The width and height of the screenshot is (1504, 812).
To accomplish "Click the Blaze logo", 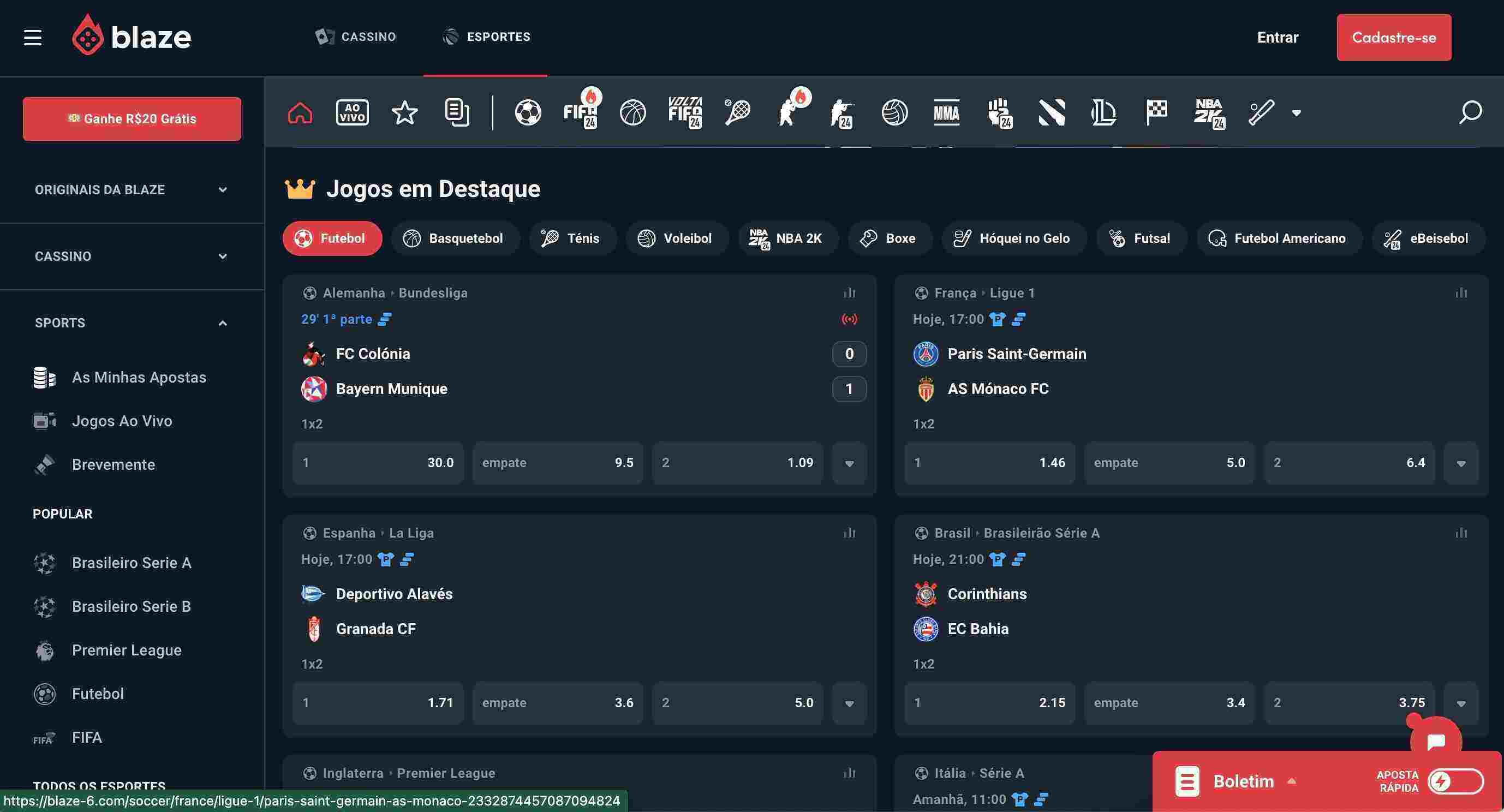I will [132, 35].
